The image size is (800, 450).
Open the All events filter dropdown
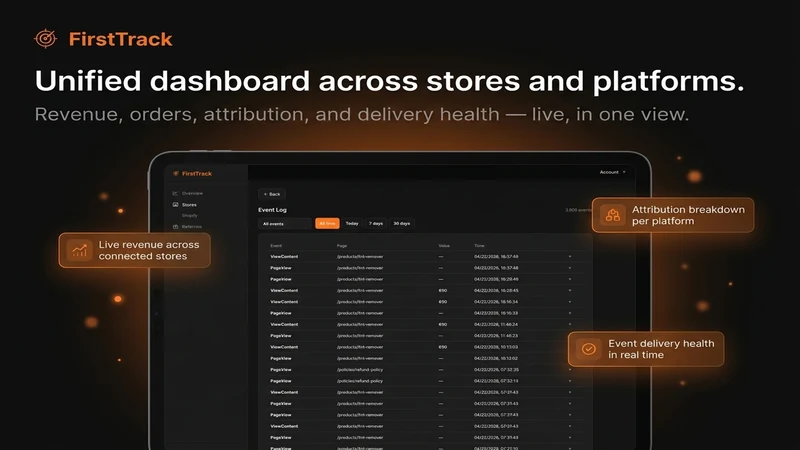click(x=285, y=223)
